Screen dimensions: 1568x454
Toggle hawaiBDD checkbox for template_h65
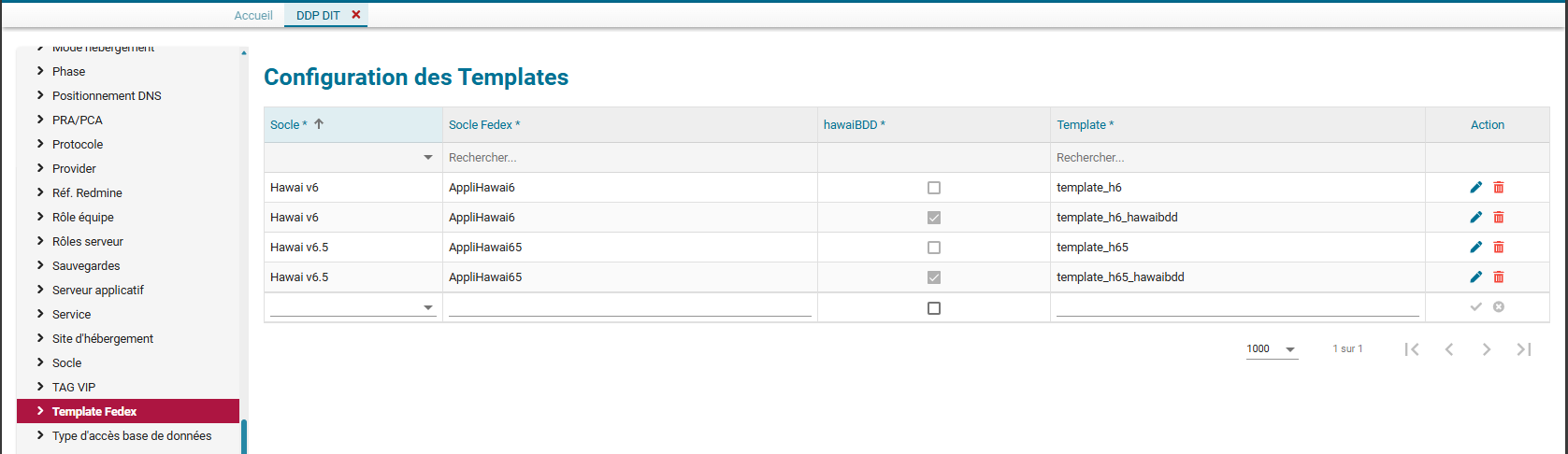click(x=934, y=248)
